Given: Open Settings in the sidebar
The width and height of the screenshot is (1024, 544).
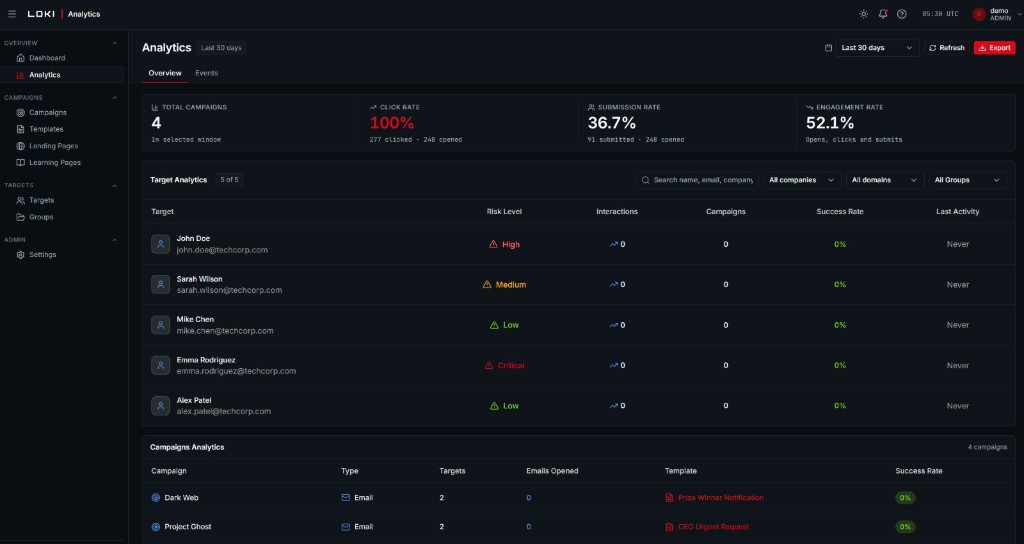Looking at the screenshot, I should point(62,255).
